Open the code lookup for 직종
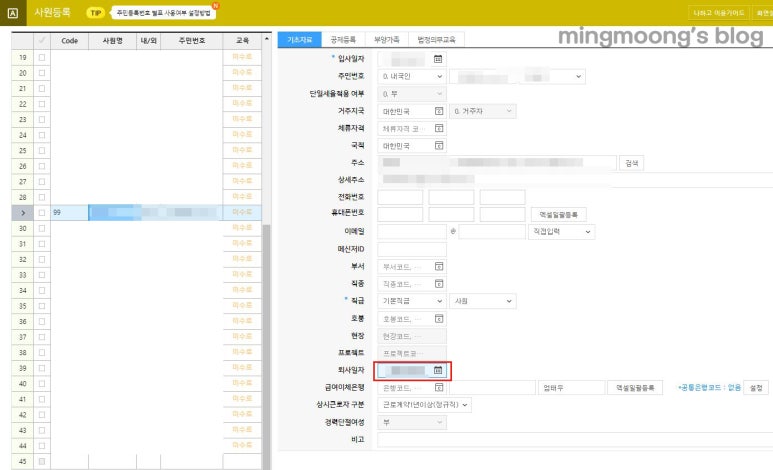The width and height of the screenshot is (773, 470). [x=439, y=284]
